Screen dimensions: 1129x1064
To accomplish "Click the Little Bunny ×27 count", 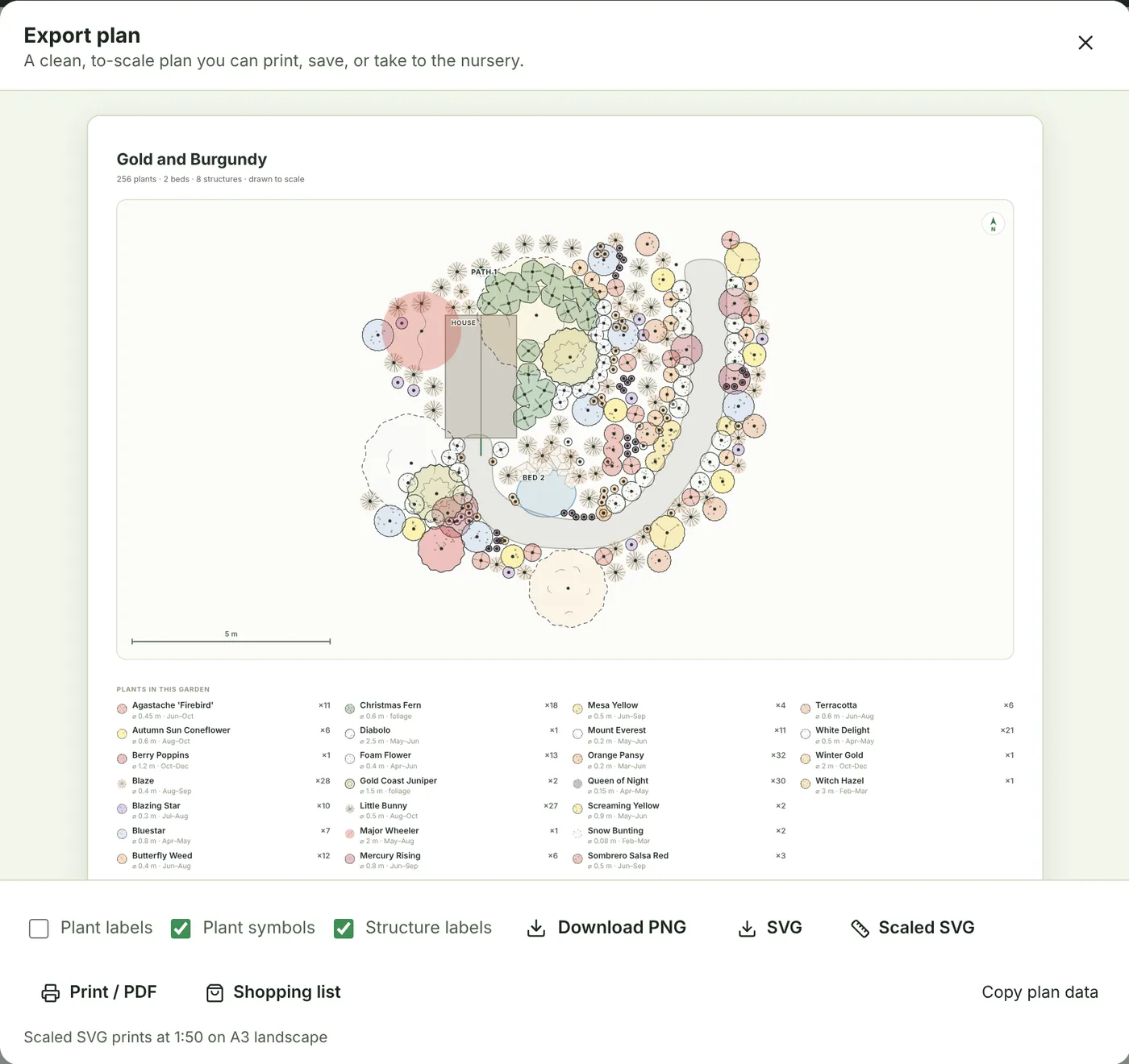I will pyautogui.click(x=551, y=806).
